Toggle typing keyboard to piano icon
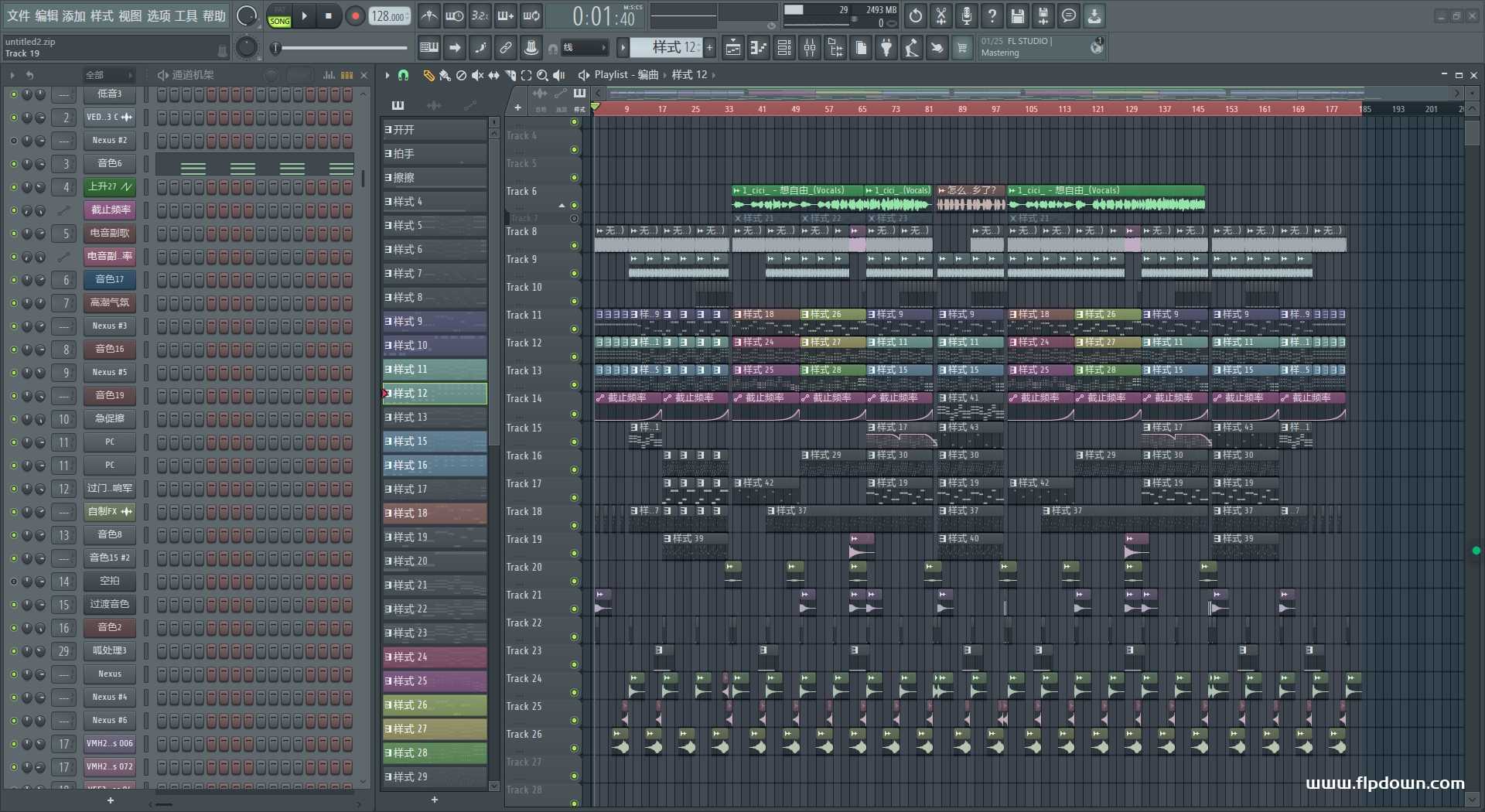1485x812 pixels. point(429,48)
